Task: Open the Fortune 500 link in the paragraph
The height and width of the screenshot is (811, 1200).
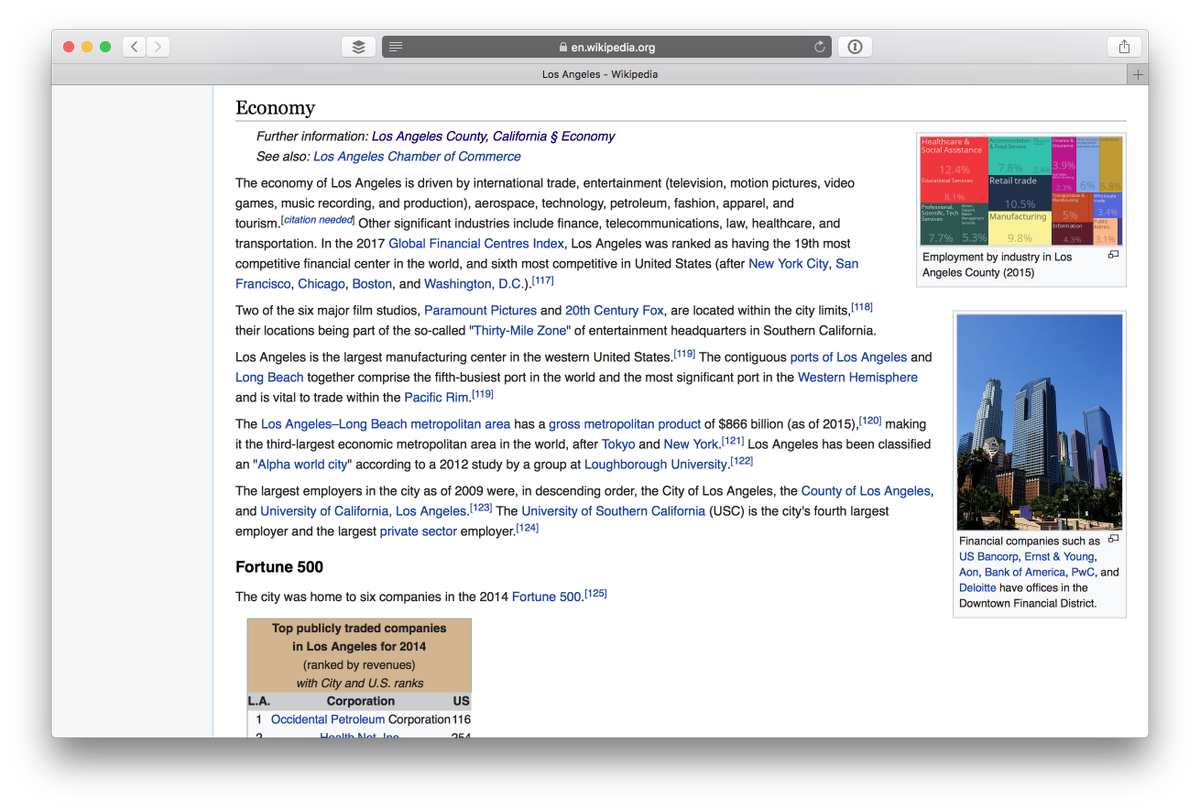Action: point(546,597)
